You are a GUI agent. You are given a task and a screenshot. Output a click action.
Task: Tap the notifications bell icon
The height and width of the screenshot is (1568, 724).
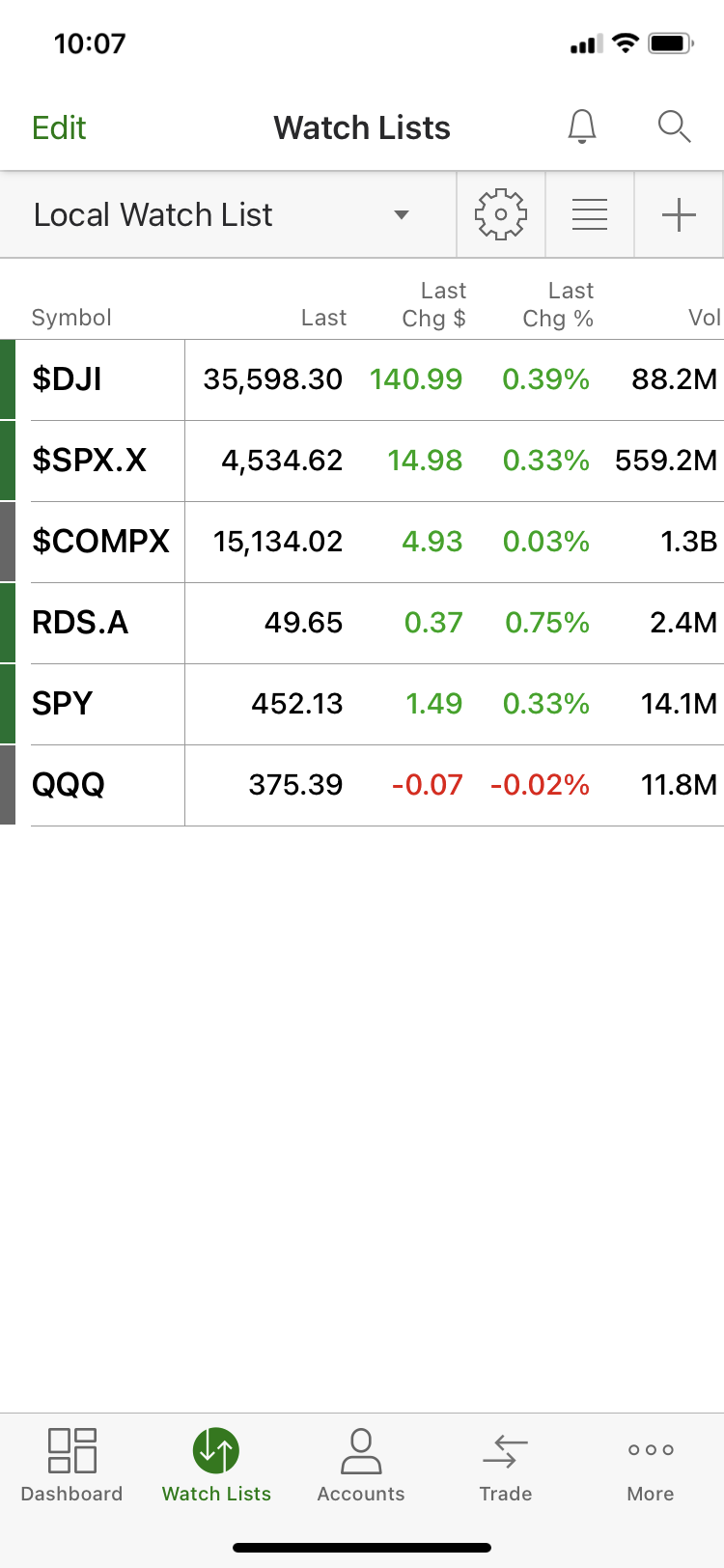pos(581,126)
